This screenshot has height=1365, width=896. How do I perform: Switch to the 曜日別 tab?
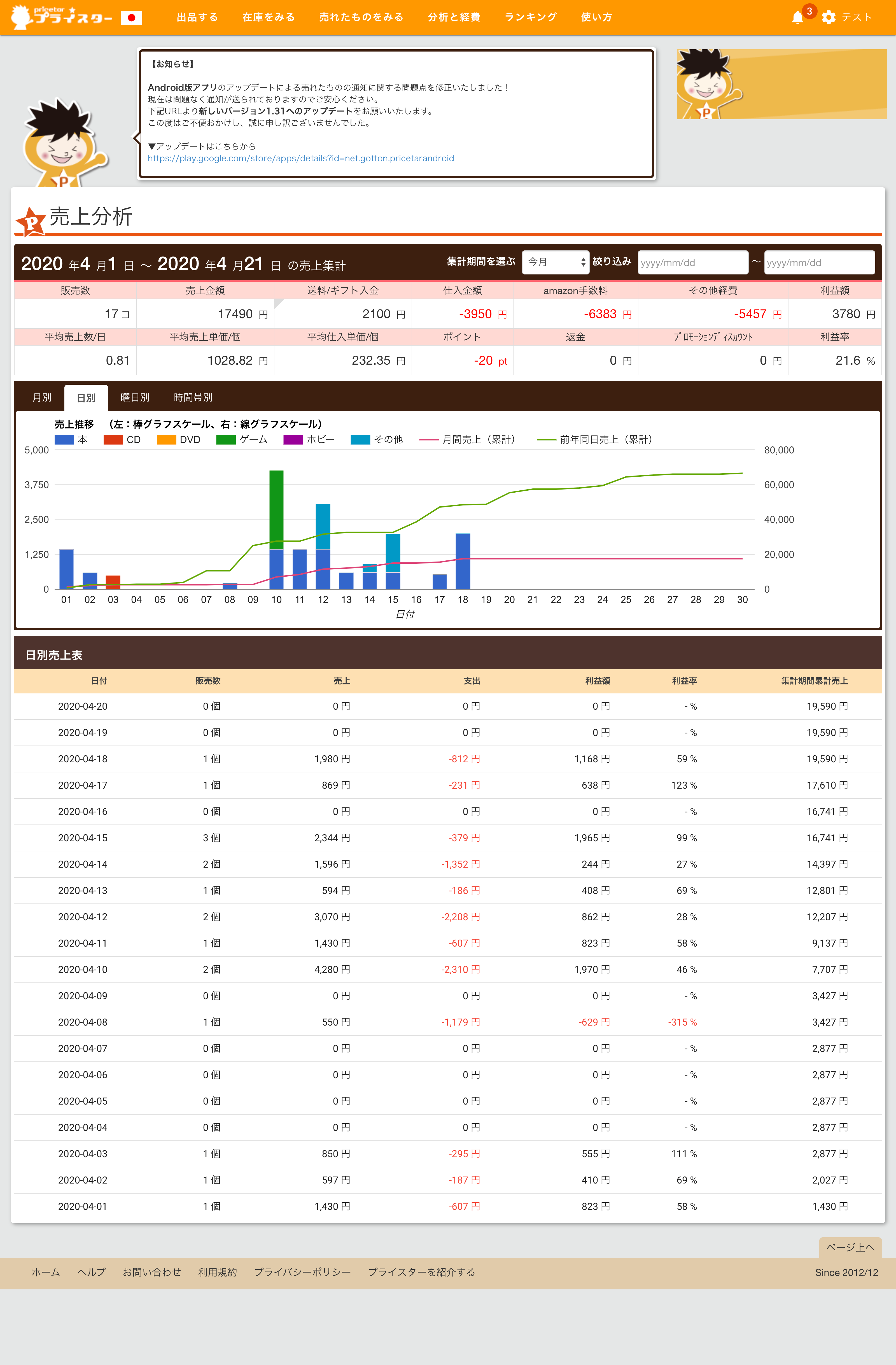(x=135, y=397)
